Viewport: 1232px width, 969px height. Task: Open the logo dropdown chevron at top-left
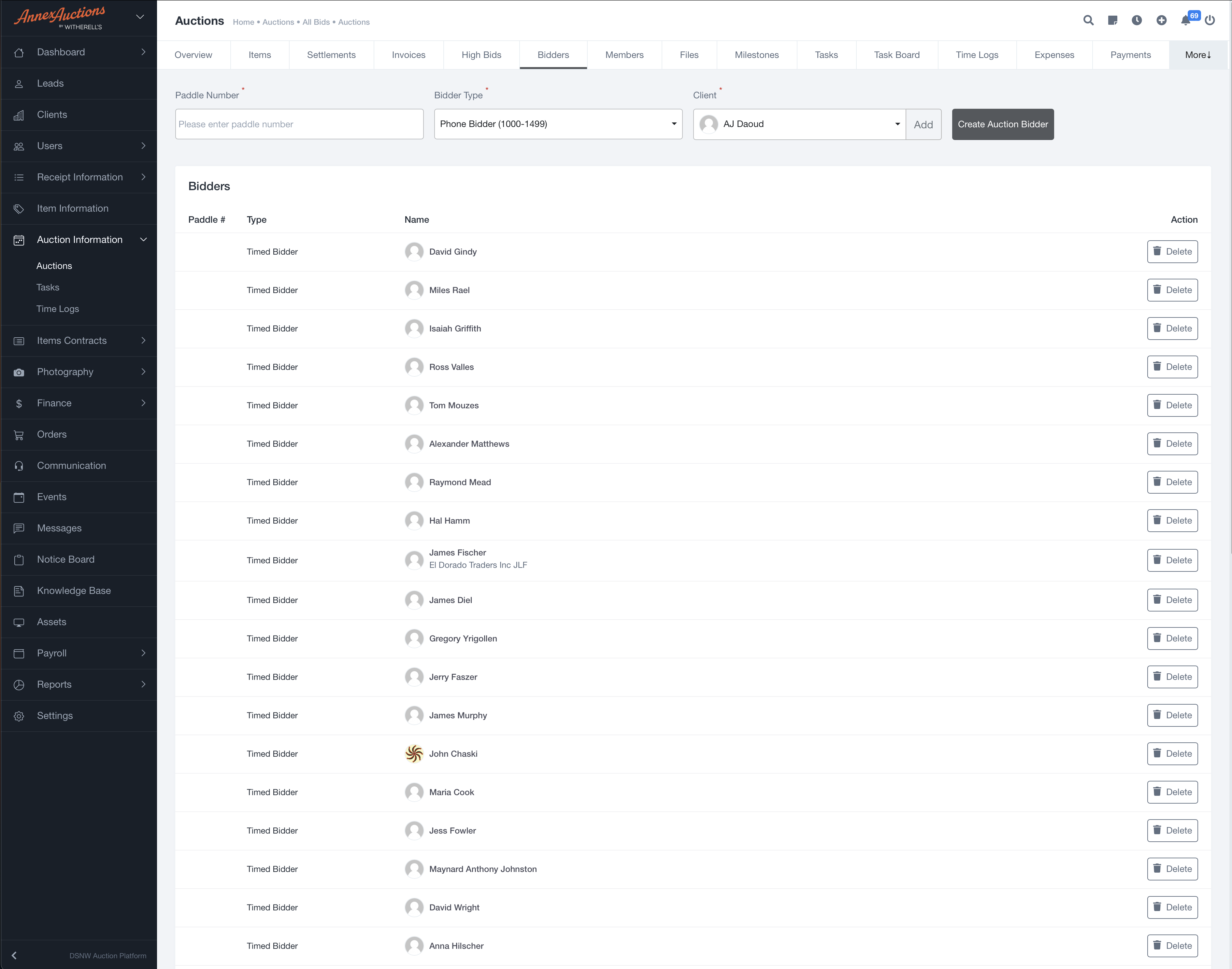point(140,17)
